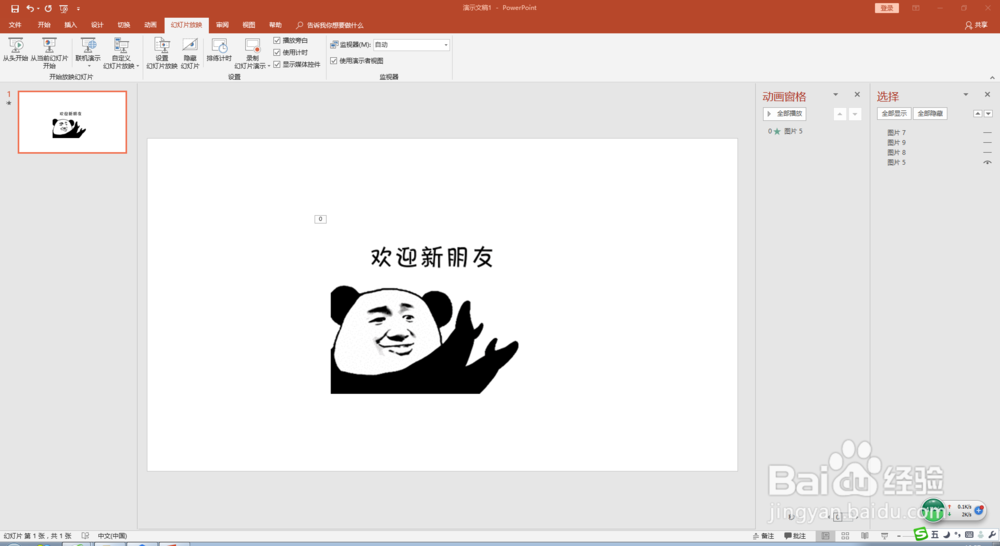Select 图片 8 in the selection pane
Screen dimensions: 1000x546
[897, 152]
